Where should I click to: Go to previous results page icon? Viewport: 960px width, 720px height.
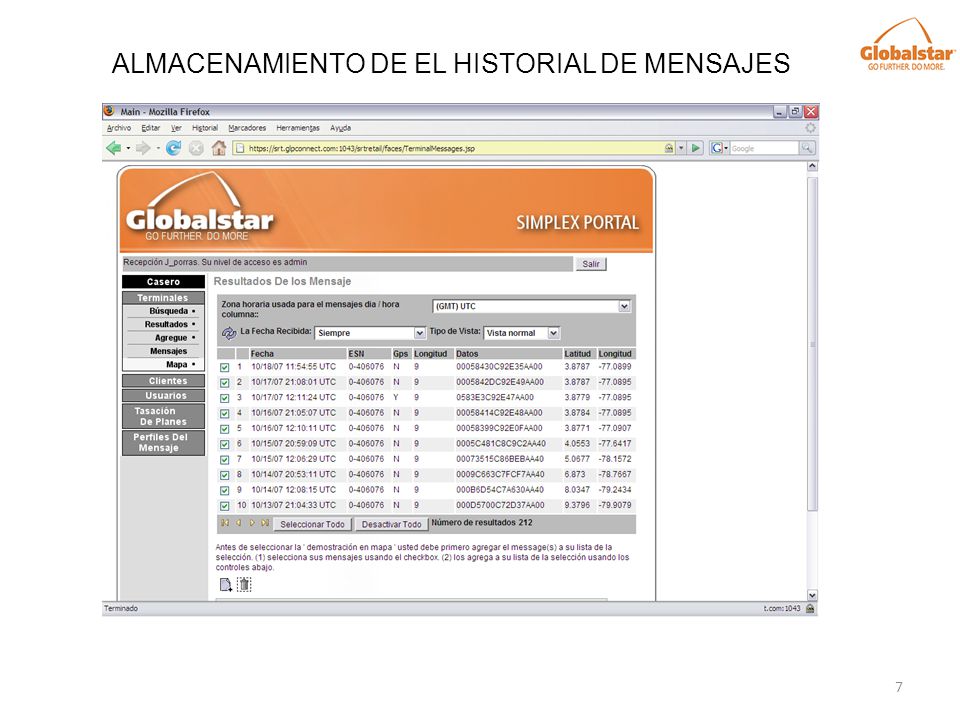tap(238, 523)
